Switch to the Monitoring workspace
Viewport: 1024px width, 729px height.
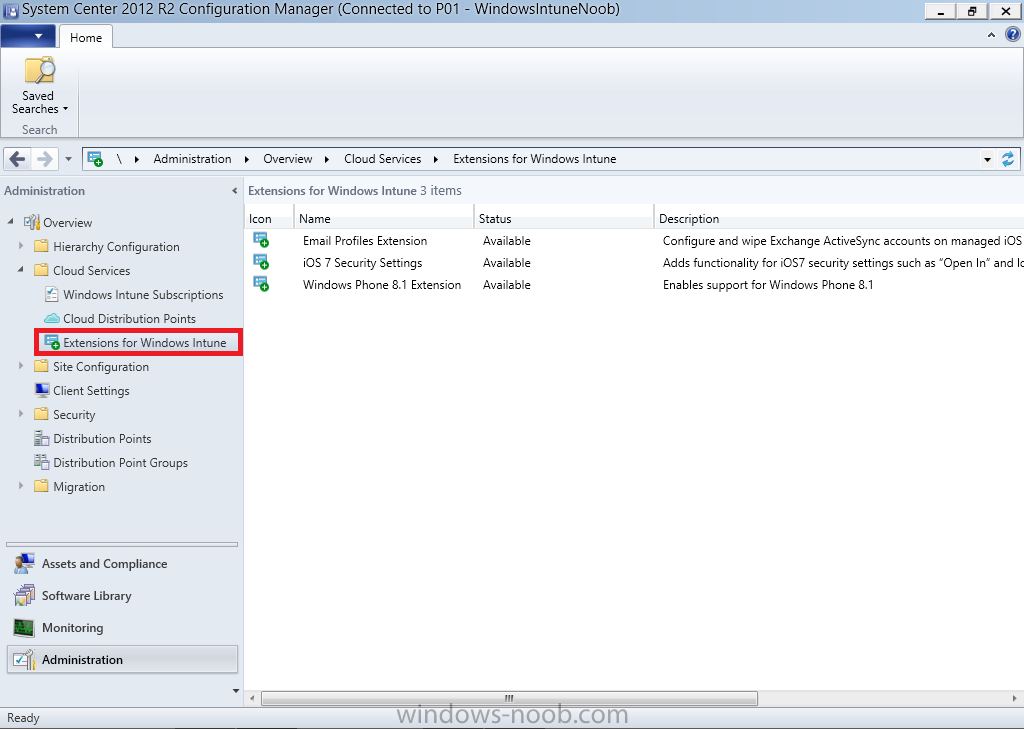coord(122,628)
